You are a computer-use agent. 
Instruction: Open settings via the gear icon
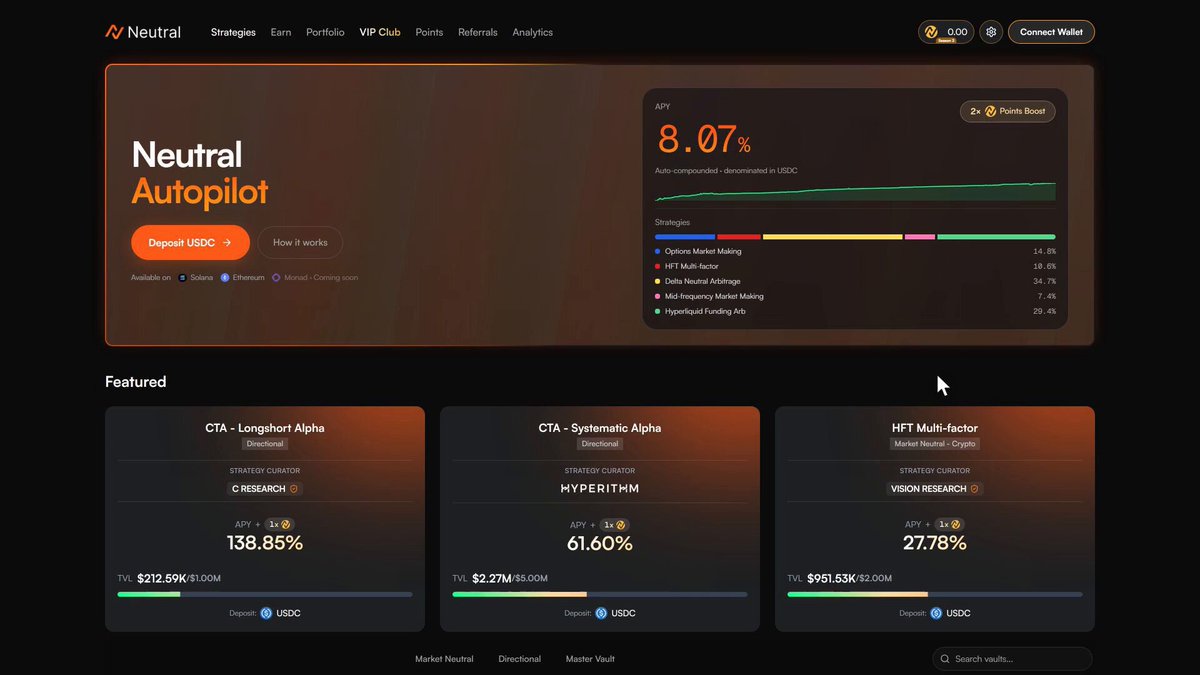pyautogui.click(x=991, y=32)
